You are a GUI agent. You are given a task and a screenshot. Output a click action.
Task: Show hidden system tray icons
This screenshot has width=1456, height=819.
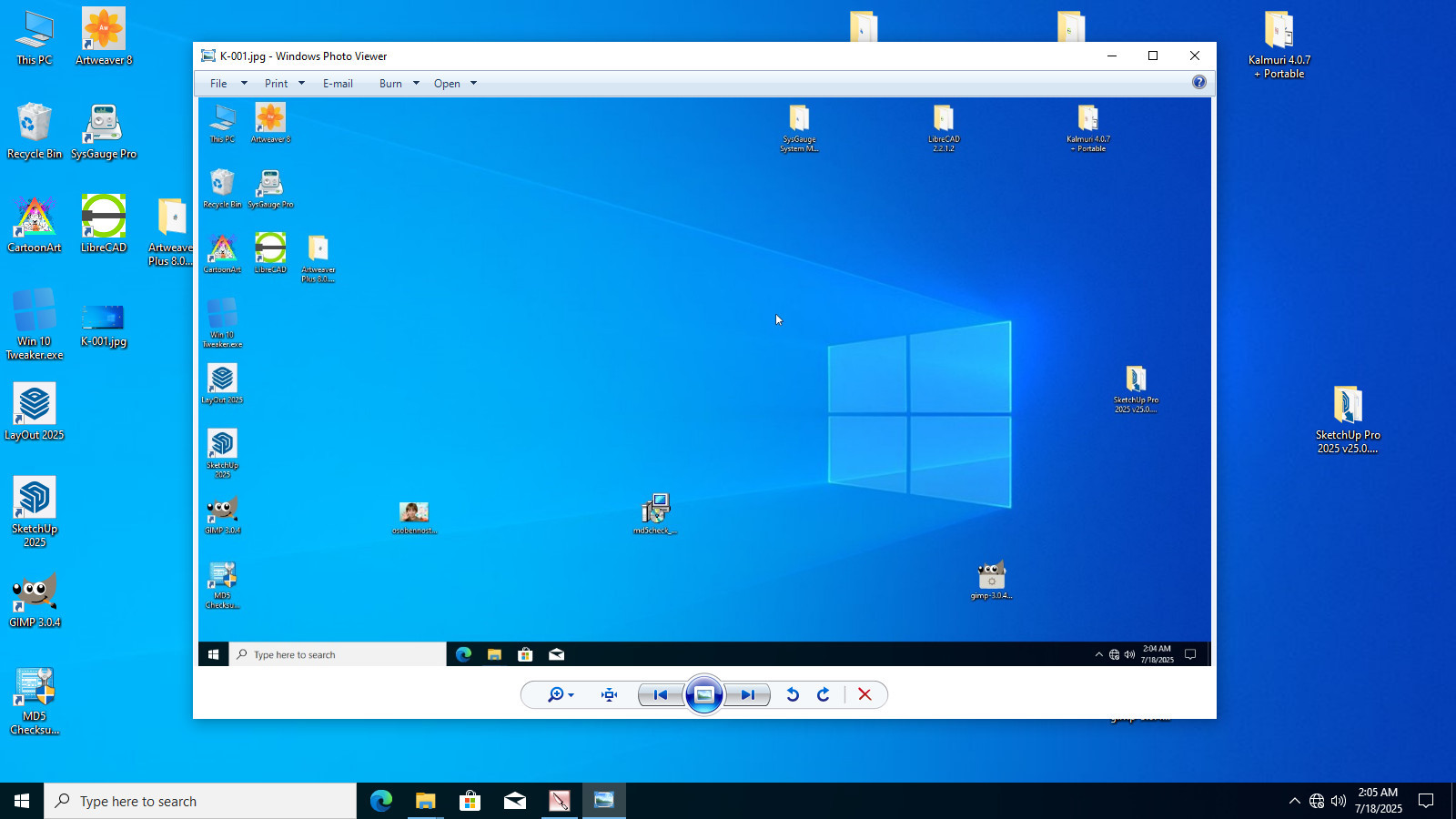tap(1294, 801)
